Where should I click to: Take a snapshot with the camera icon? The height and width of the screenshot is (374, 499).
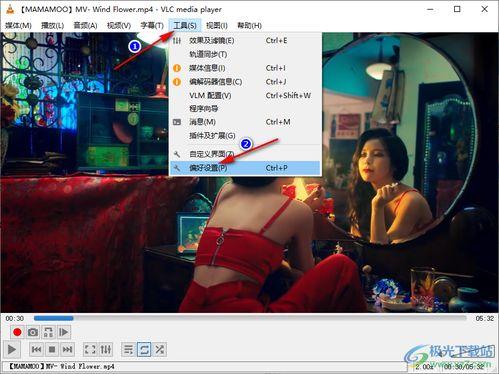pos(33,332)
